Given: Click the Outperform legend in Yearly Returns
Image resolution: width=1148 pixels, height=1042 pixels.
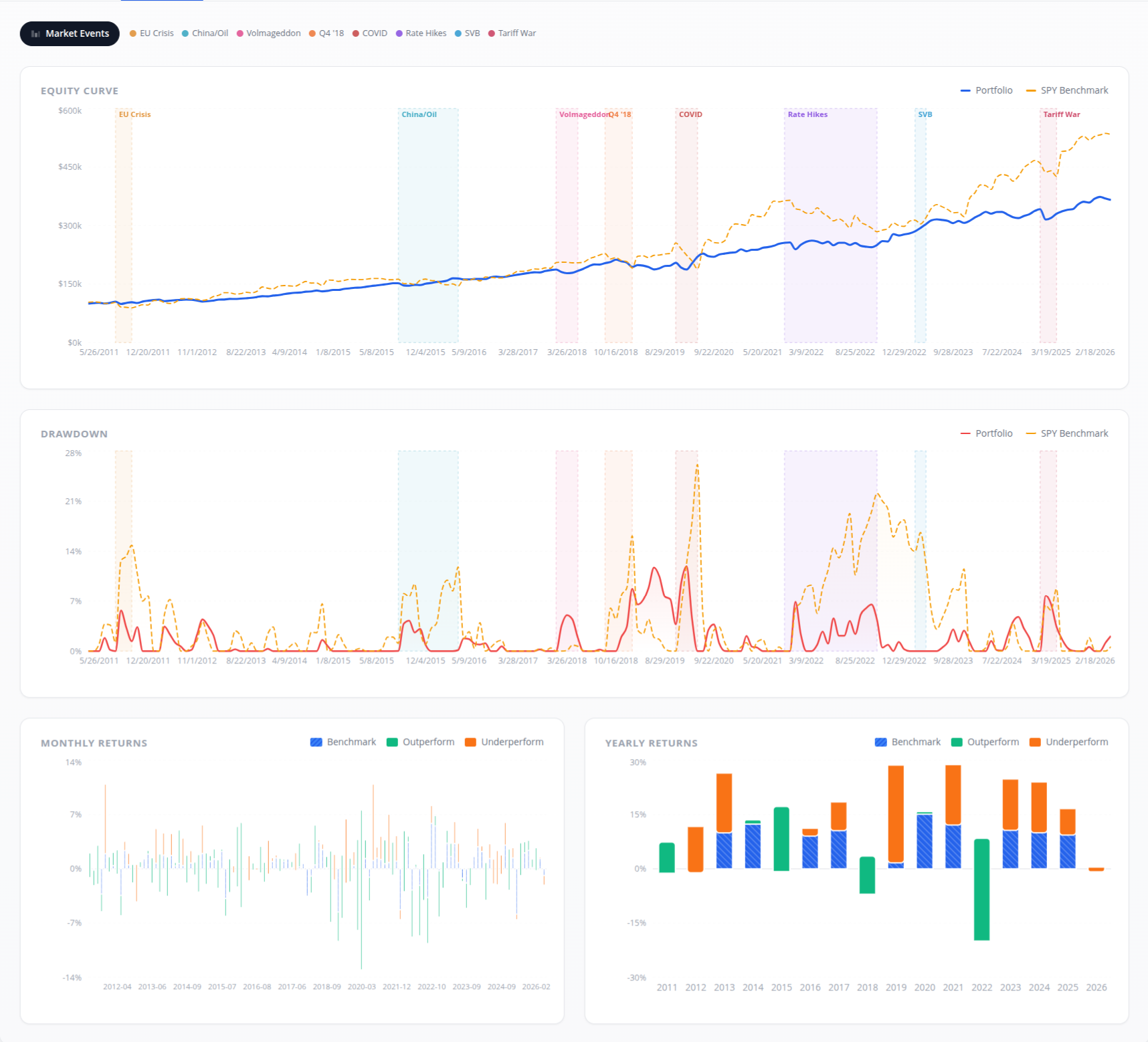Looking at the screenshot, I should (985, 742).
